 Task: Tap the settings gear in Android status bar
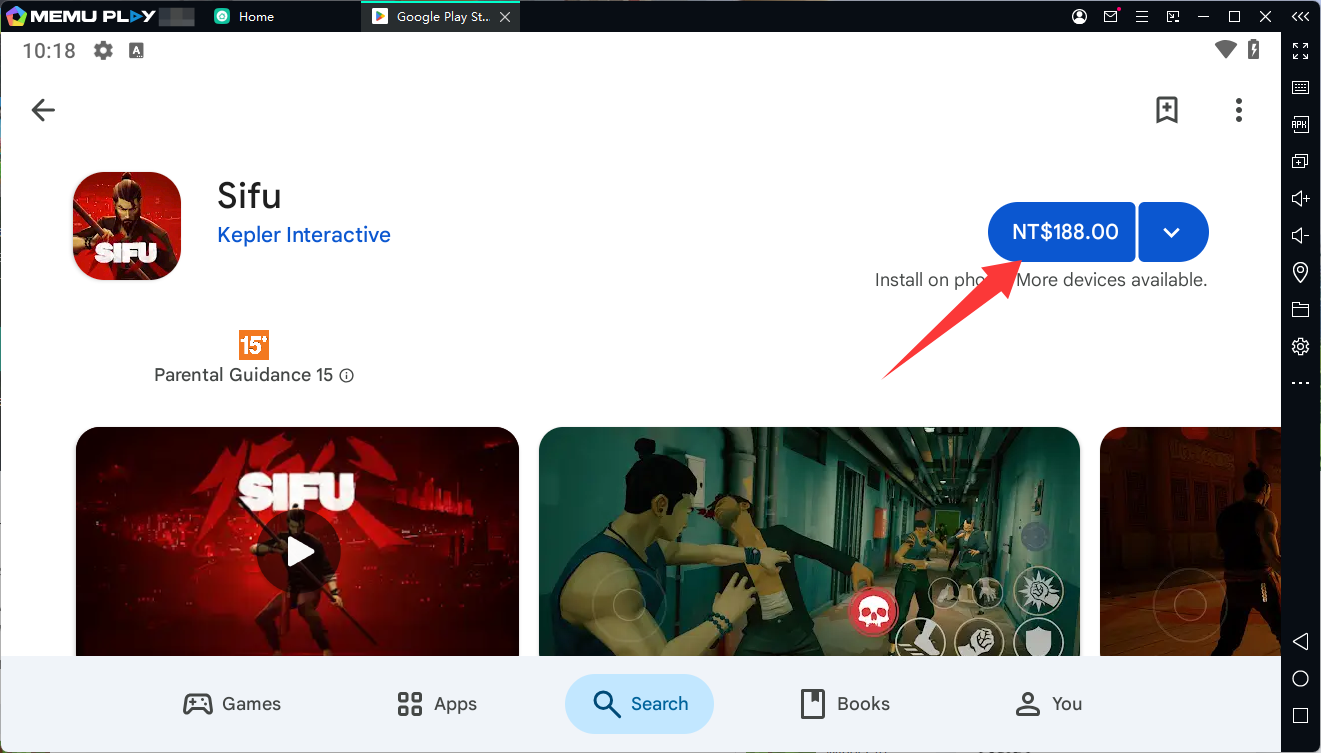pos(103,50)
